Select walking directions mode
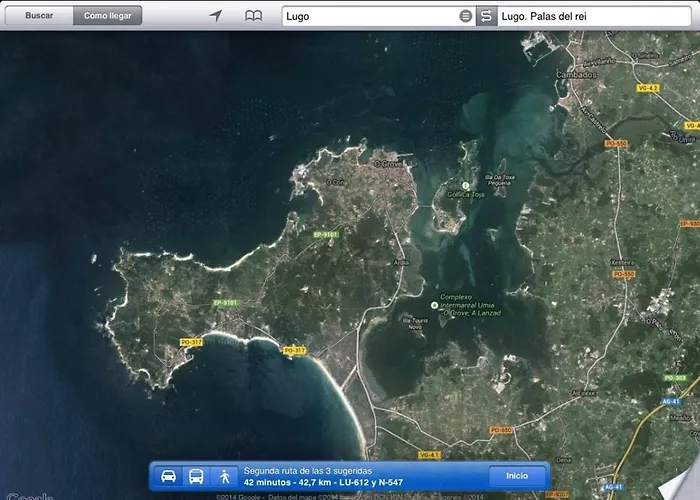Viewport: 700px width, 500px height. click(225, 475)
